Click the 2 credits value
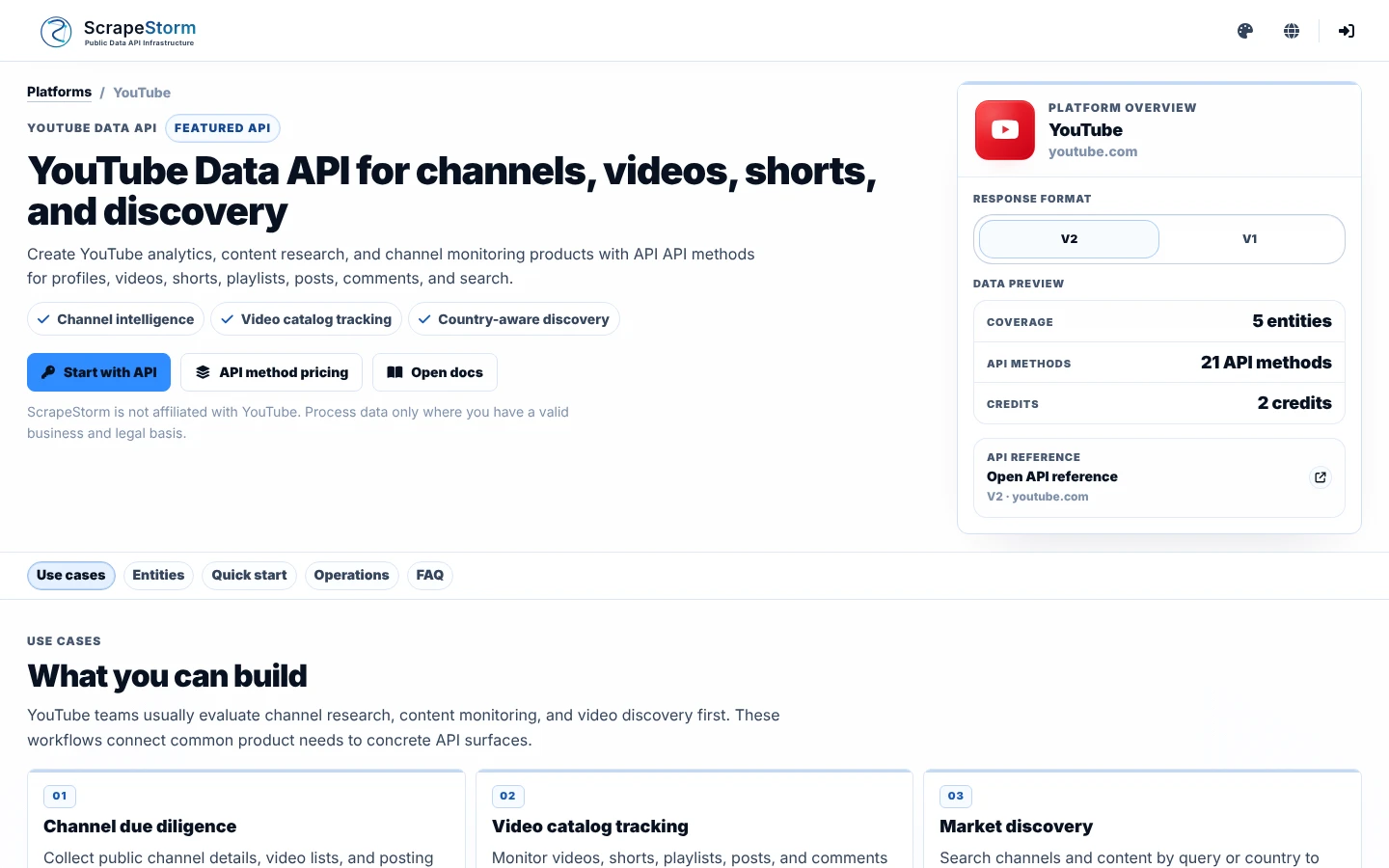The width and height of the screenshot is (1389, 868). click(x=1294, y=403)
